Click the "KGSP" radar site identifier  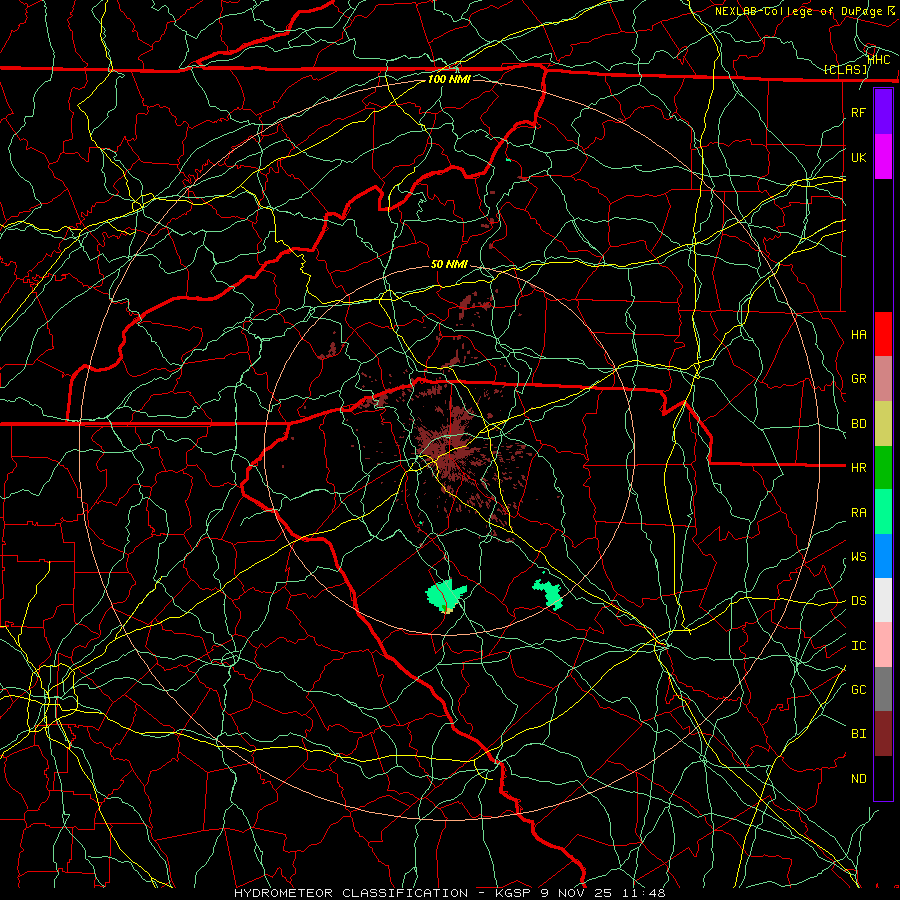[x=514, y=893]
